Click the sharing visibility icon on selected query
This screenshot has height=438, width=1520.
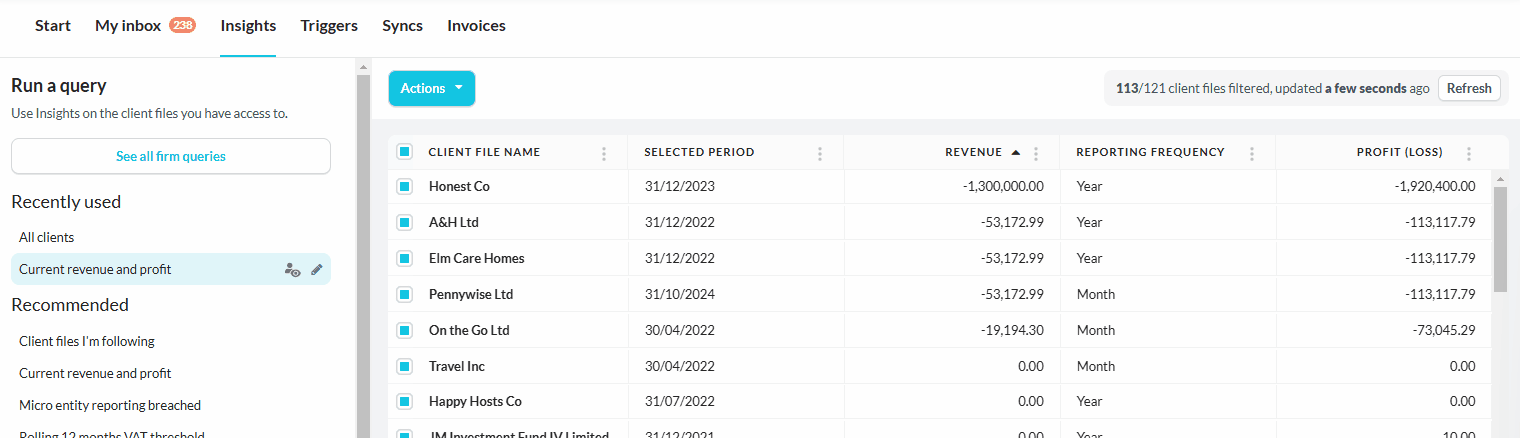[x=292, y=269]
